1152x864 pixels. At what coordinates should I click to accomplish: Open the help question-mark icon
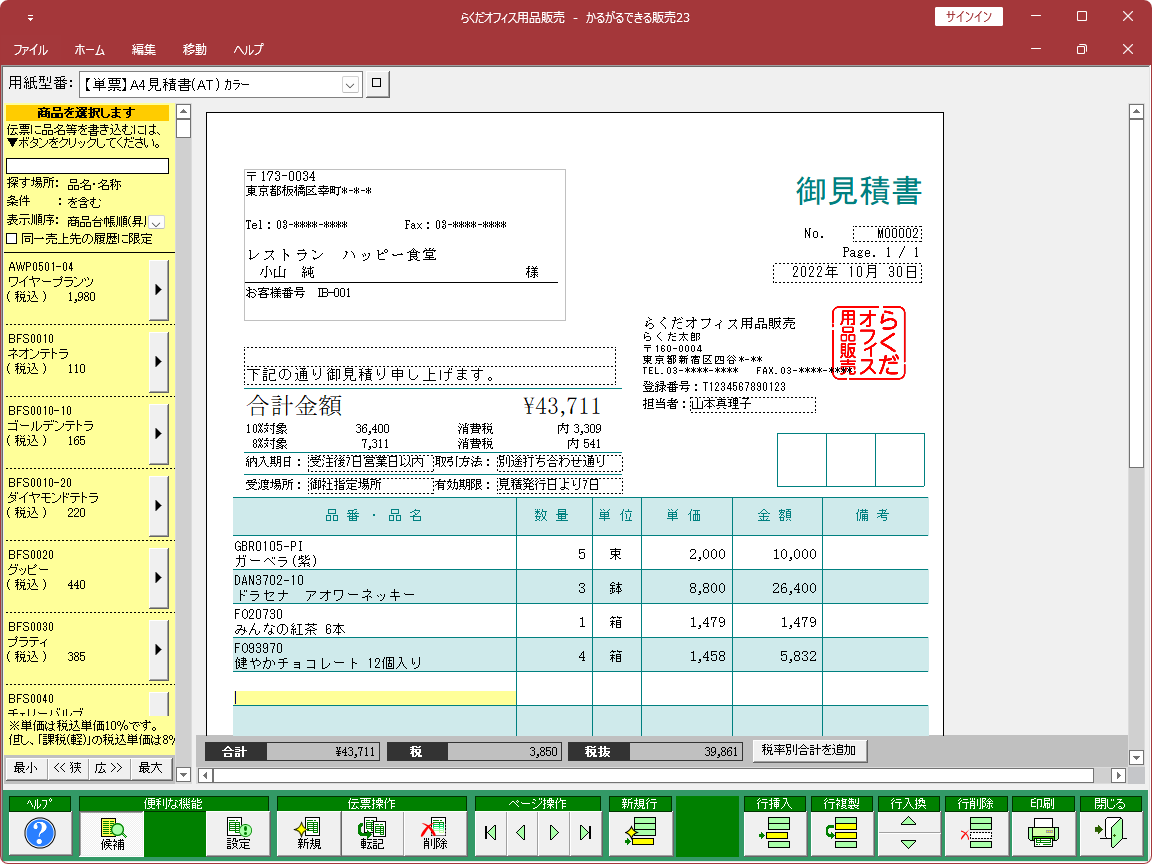coord(40,833)
